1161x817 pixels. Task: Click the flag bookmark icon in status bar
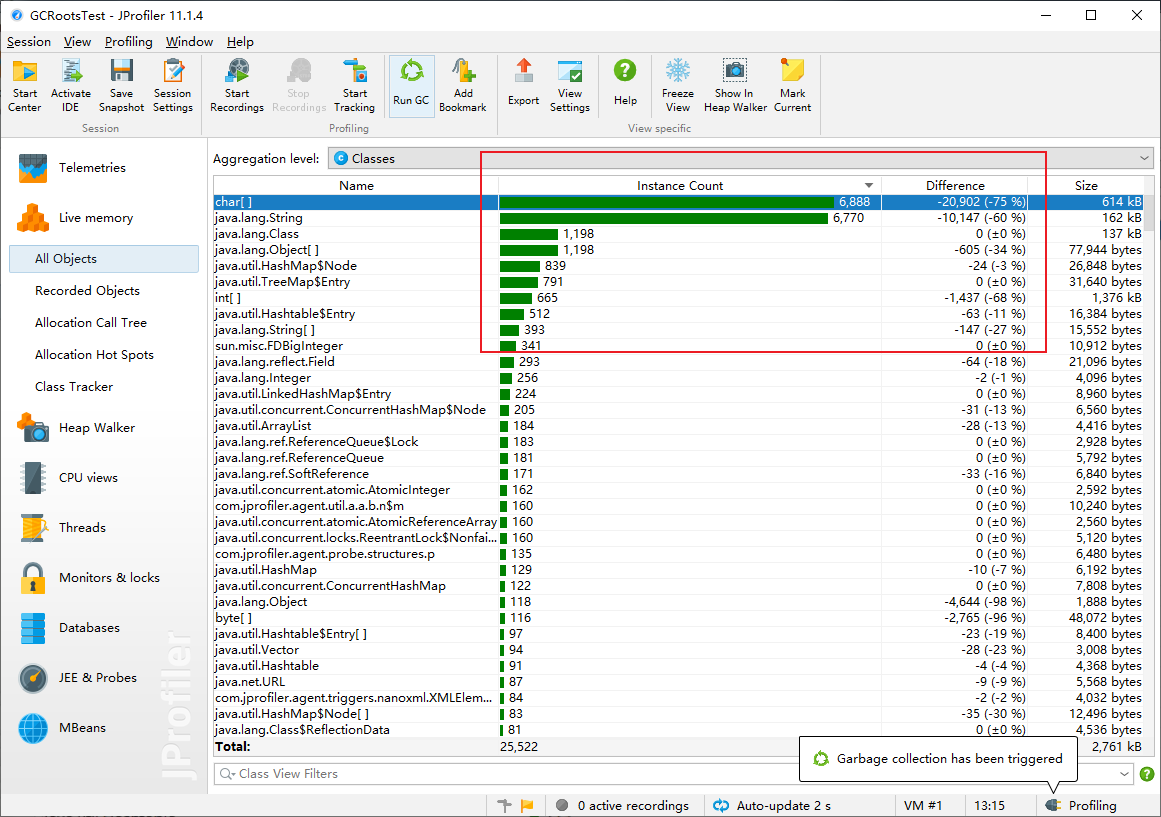[x=527, y=806]
